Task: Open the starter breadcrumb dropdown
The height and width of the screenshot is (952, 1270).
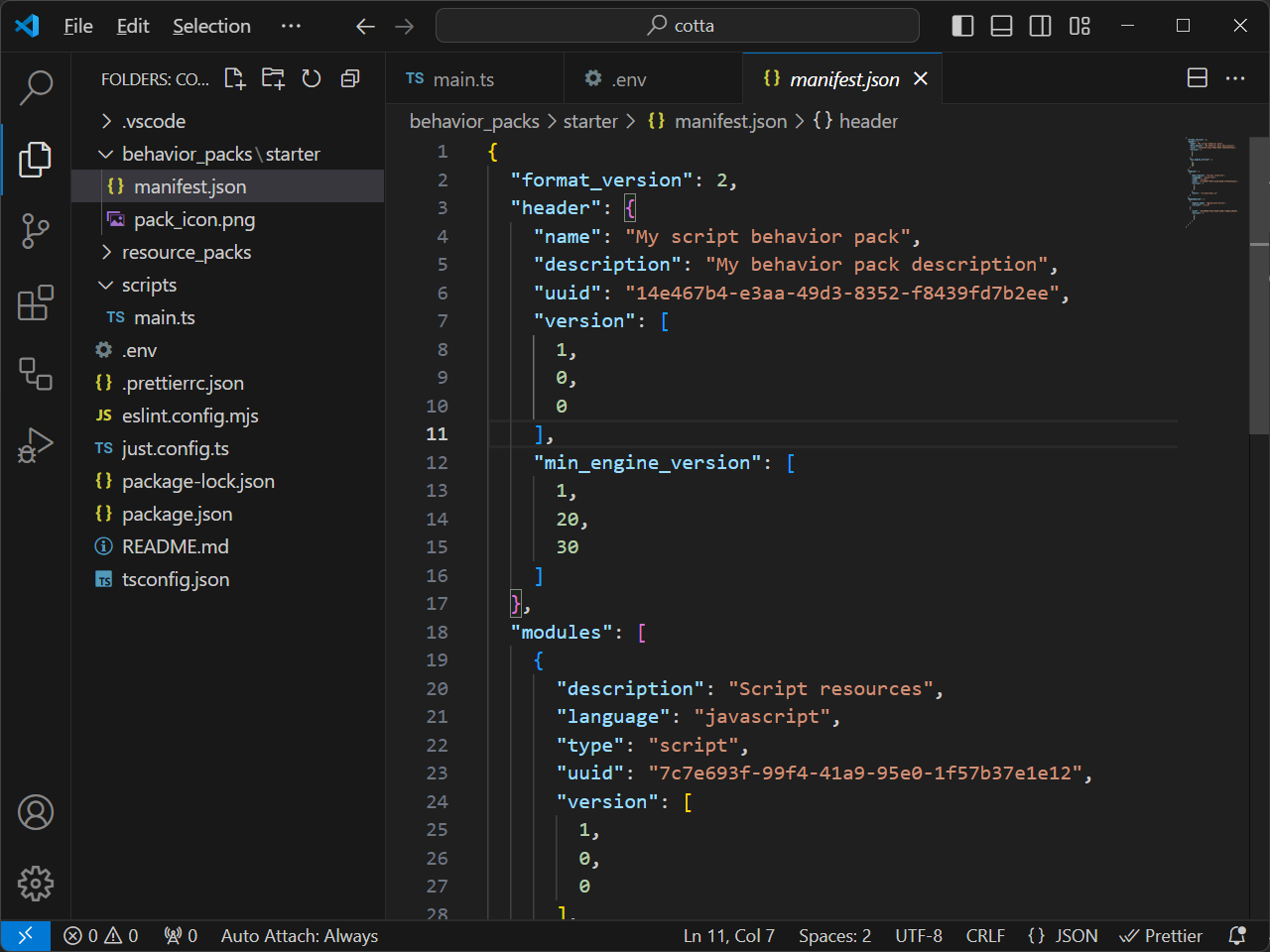Action: tap(590, 121)
